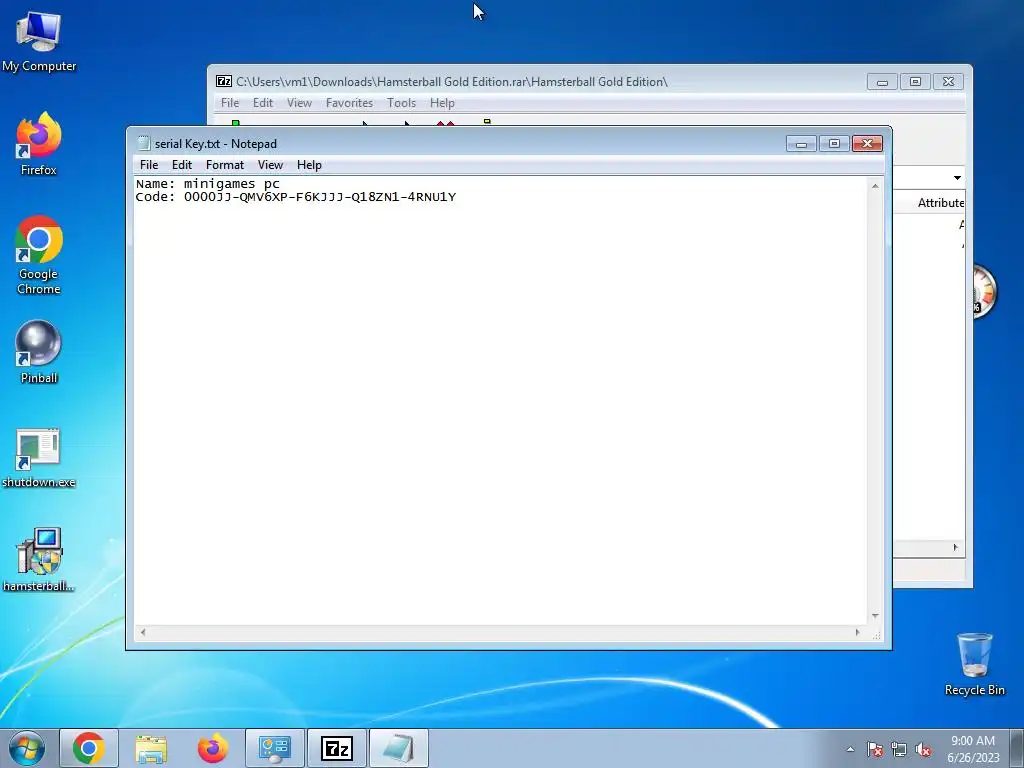
Task: Close the 7-Zip window
Action: pyautogui.click(x=948, y=82)
